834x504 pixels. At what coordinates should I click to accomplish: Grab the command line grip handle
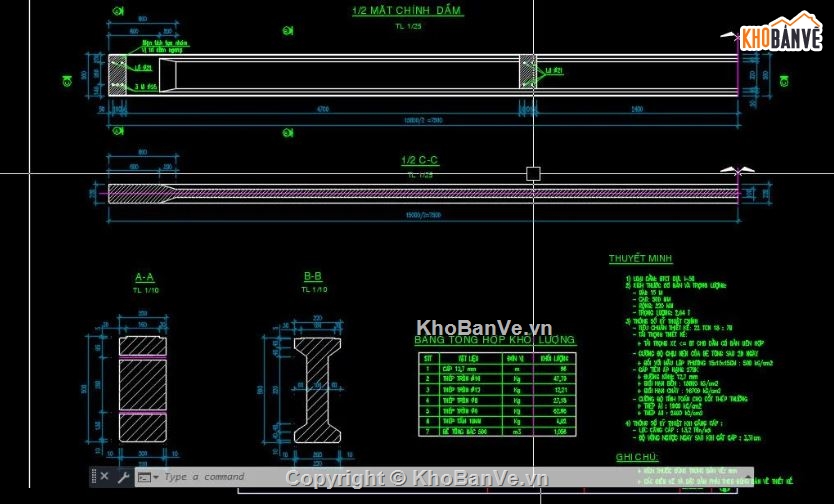tap(94, 476)
